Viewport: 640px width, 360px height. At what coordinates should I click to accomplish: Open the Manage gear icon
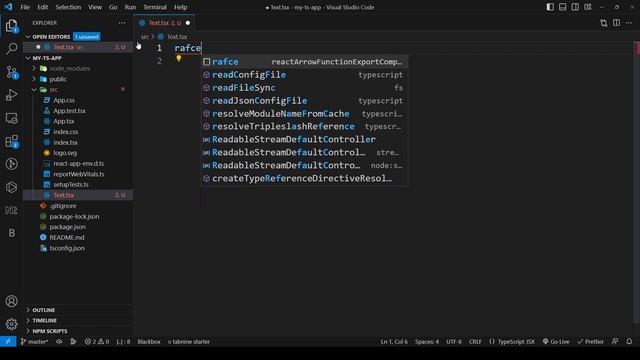pyautogui.click(x=11, y=324)
